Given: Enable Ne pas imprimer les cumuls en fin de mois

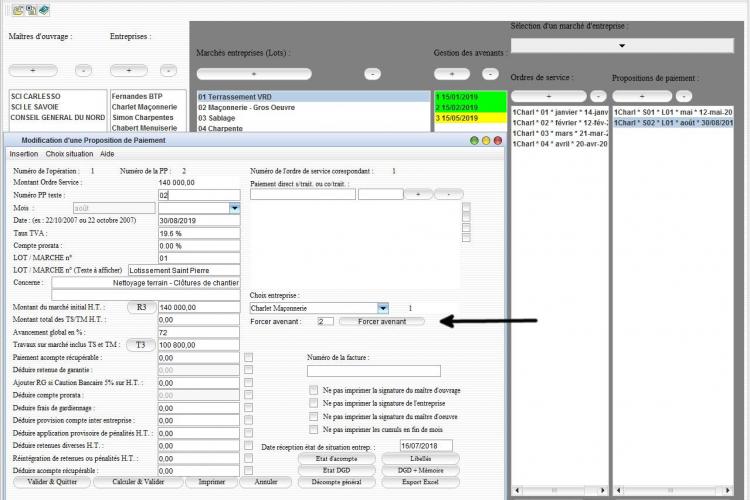Looking at the screenshot, I should 314,430.
